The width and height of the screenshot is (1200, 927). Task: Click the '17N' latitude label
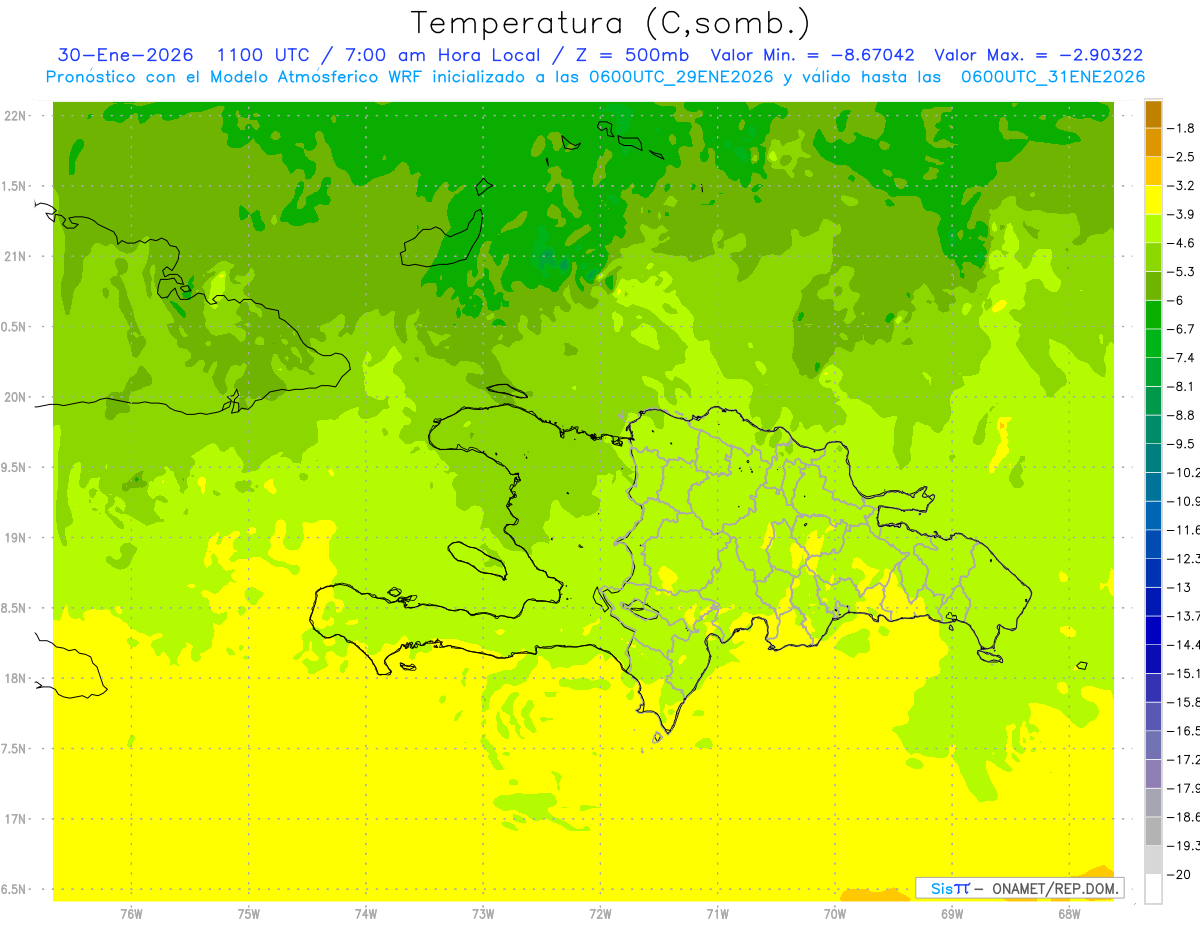click(16, 819)
